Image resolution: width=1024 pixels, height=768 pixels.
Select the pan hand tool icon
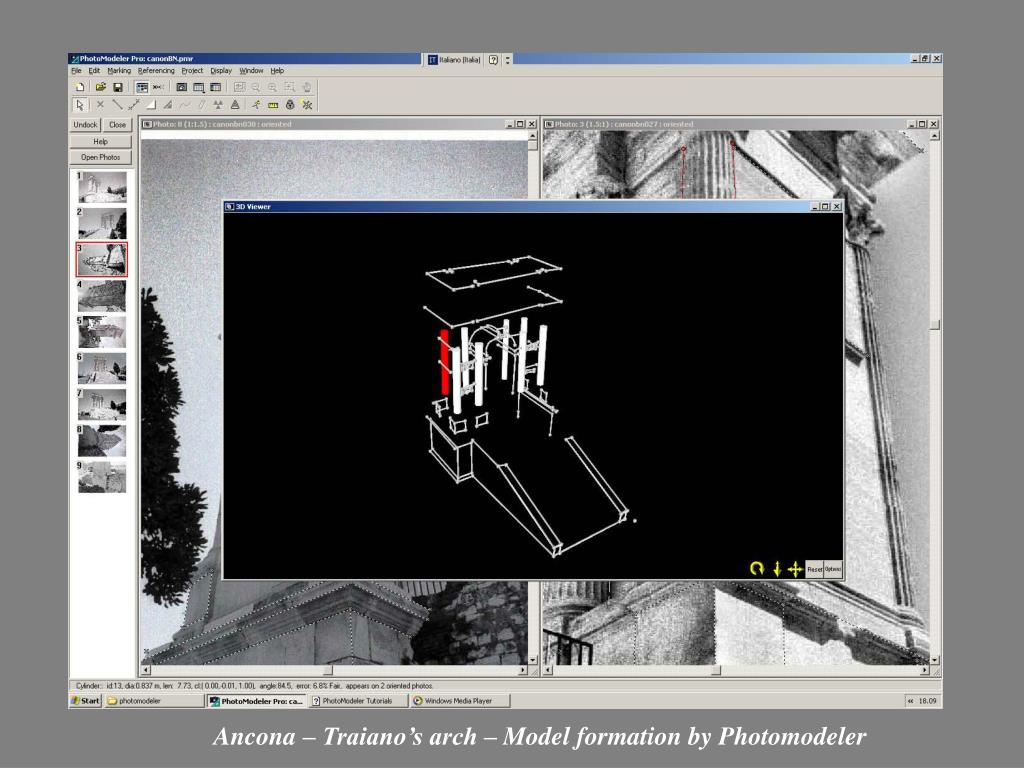coord(306,87)
